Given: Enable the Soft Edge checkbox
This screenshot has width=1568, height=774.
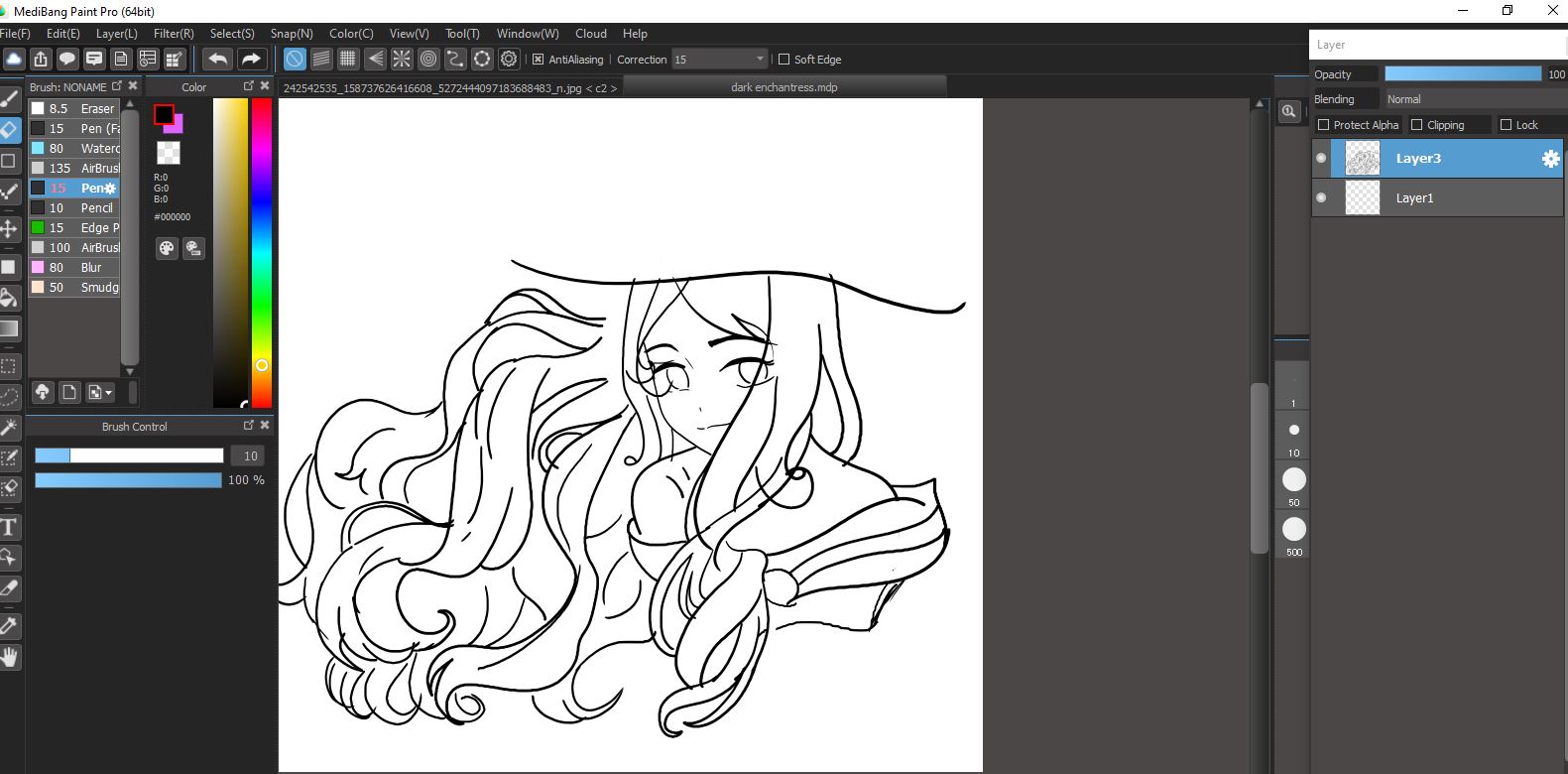Looking at the screenshot, I should (784, 60).
